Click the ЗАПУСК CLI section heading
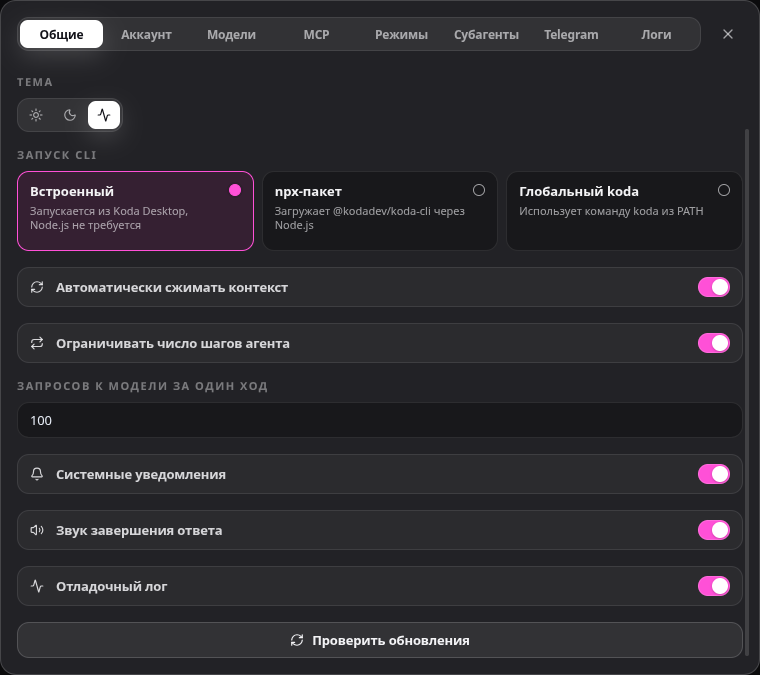The height and width of the screenshot is (675, 760). coord(57,155)
